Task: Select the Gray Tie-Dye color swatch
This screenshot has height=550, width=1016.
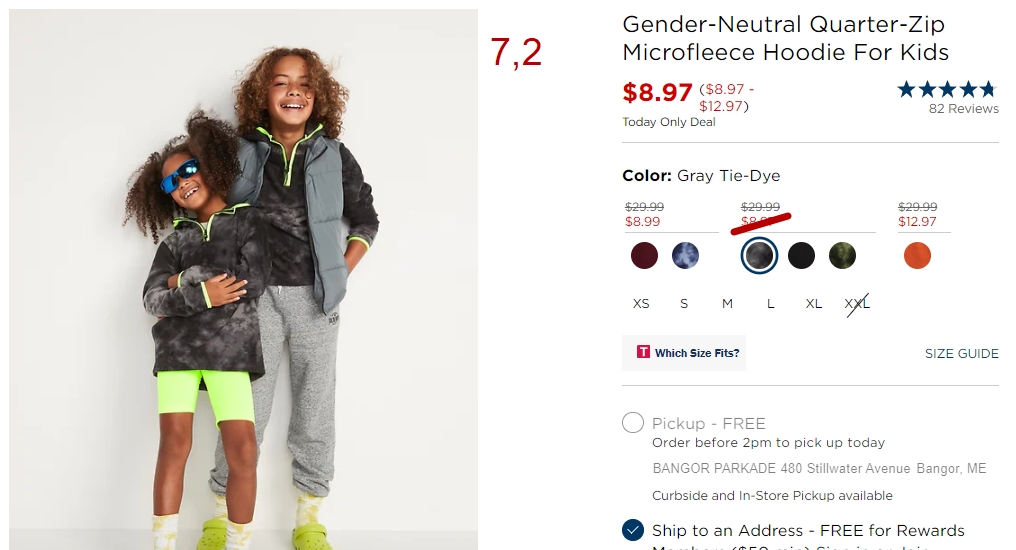Action: 759,255
